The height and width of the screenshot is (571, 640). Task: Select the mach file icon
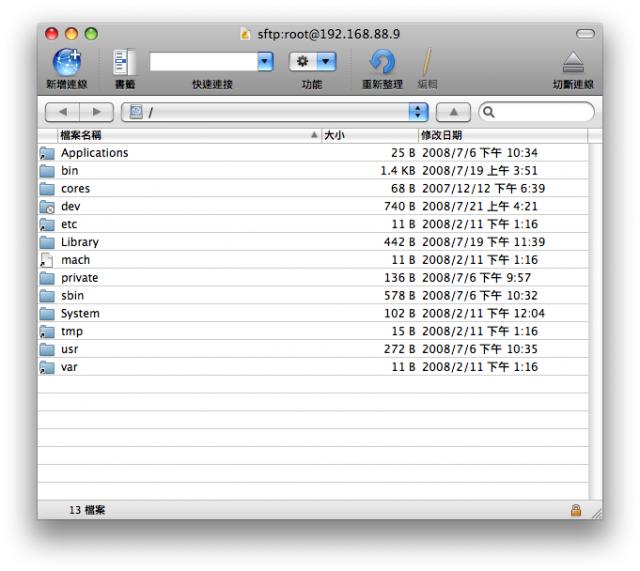(x=46, y=260)
